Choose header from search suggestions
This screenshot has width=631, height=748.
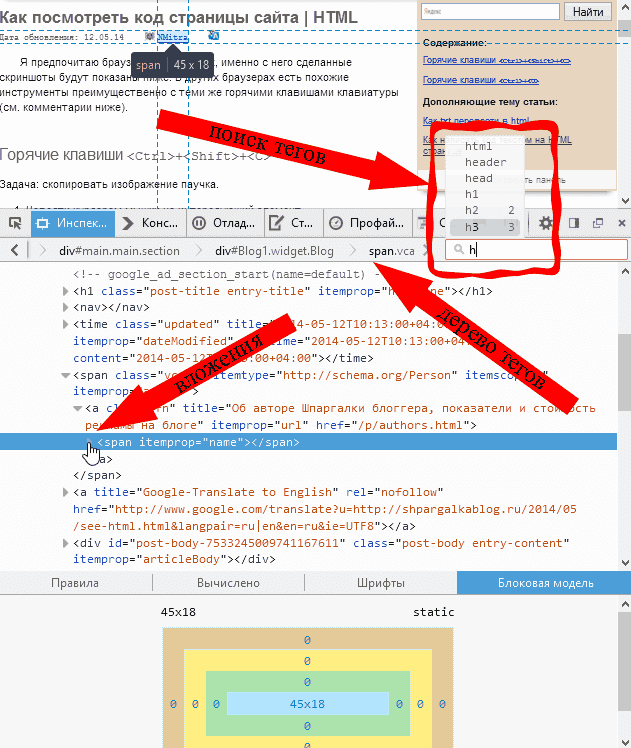[485, 162]
